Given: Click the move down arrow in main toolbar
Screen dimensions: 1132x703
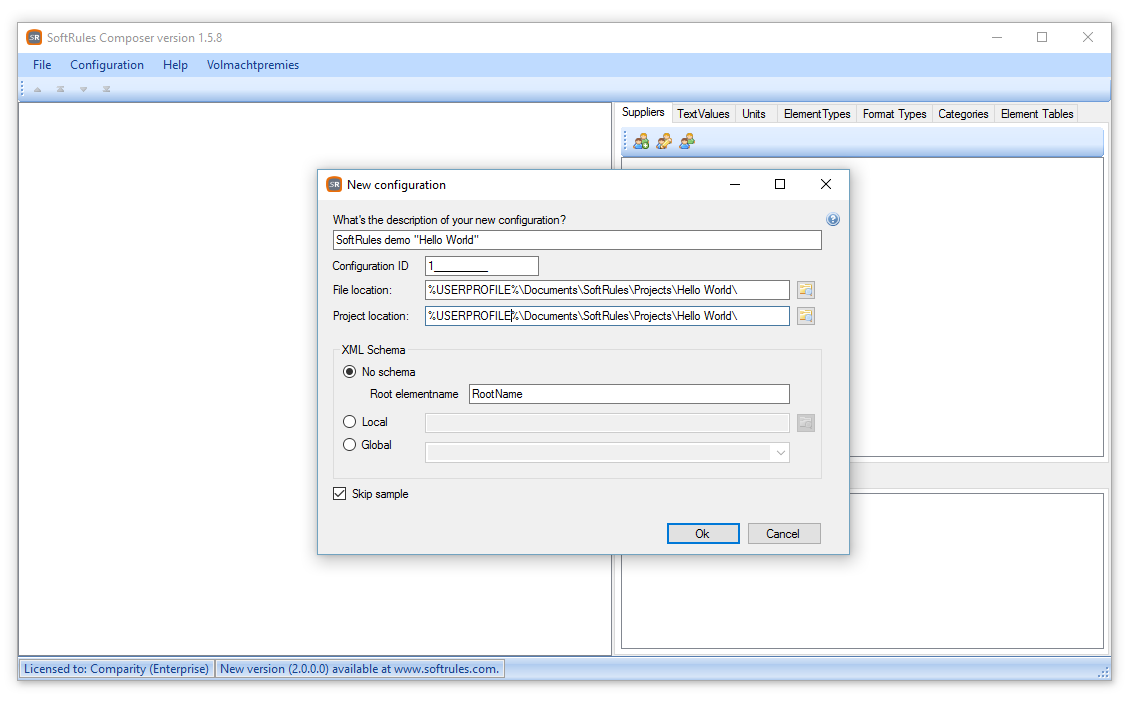Looking at the screenshot, I should (84, 89).
